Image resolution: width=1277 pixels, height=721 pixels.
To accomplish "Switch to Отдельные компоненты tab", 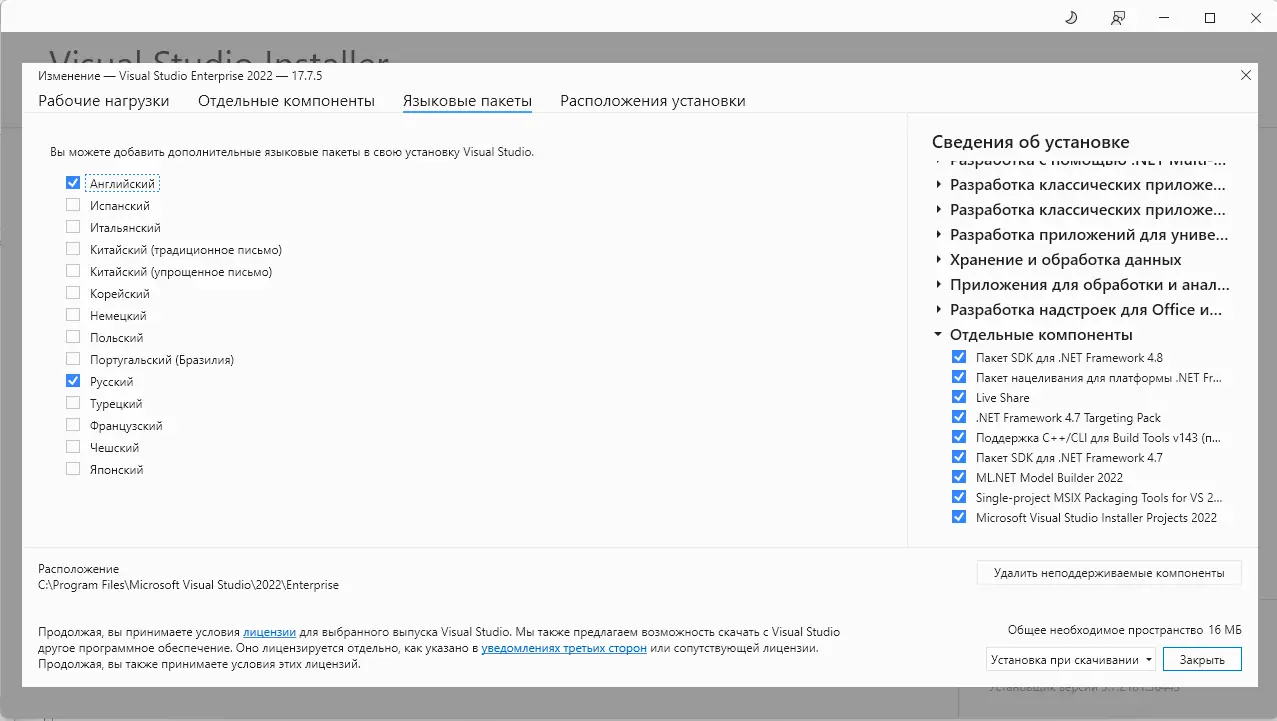I will [x=286, y=101].
